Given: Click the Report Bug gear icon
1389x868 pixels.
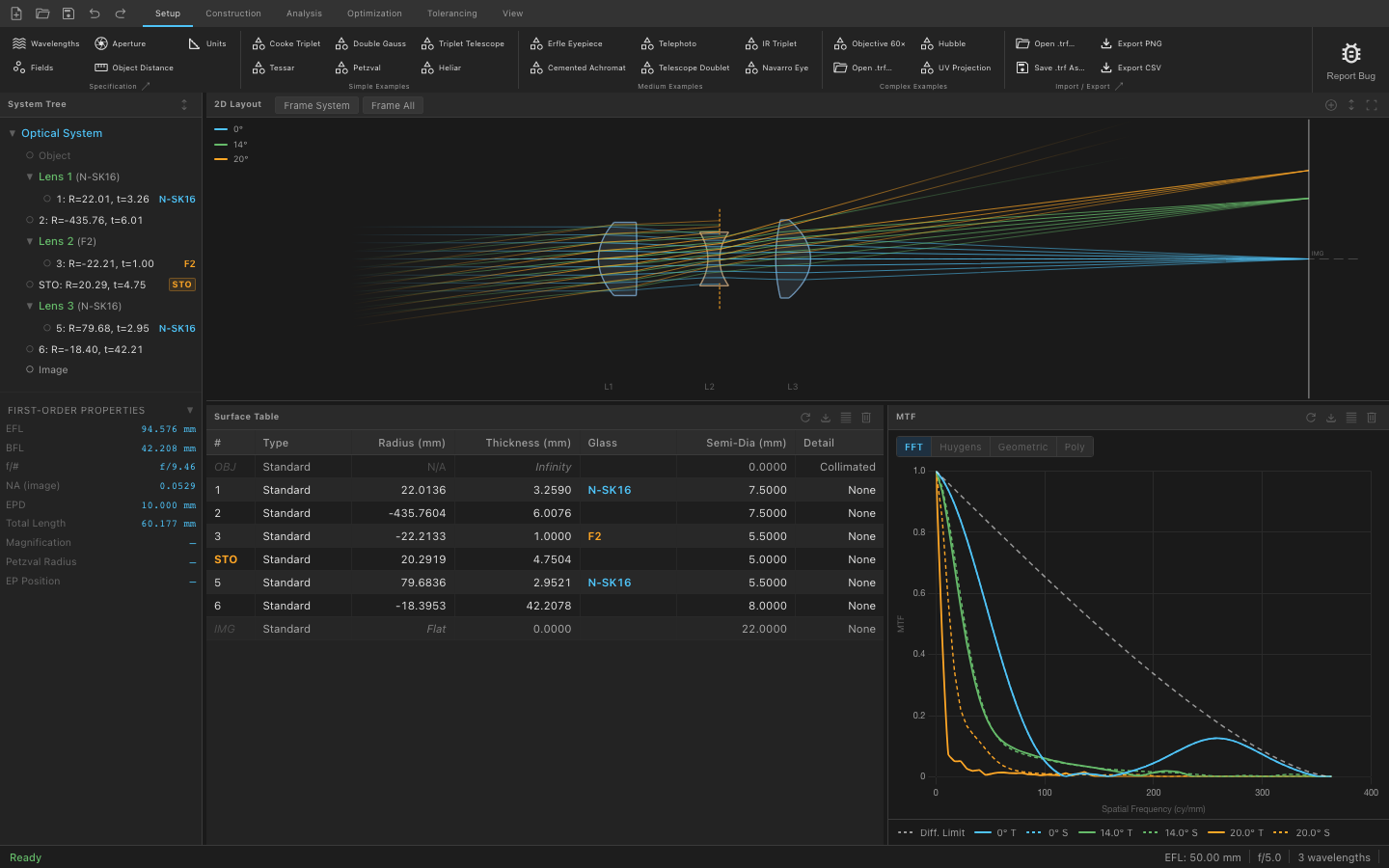Looking at the screenshot, I should [x=1350, y=54].
